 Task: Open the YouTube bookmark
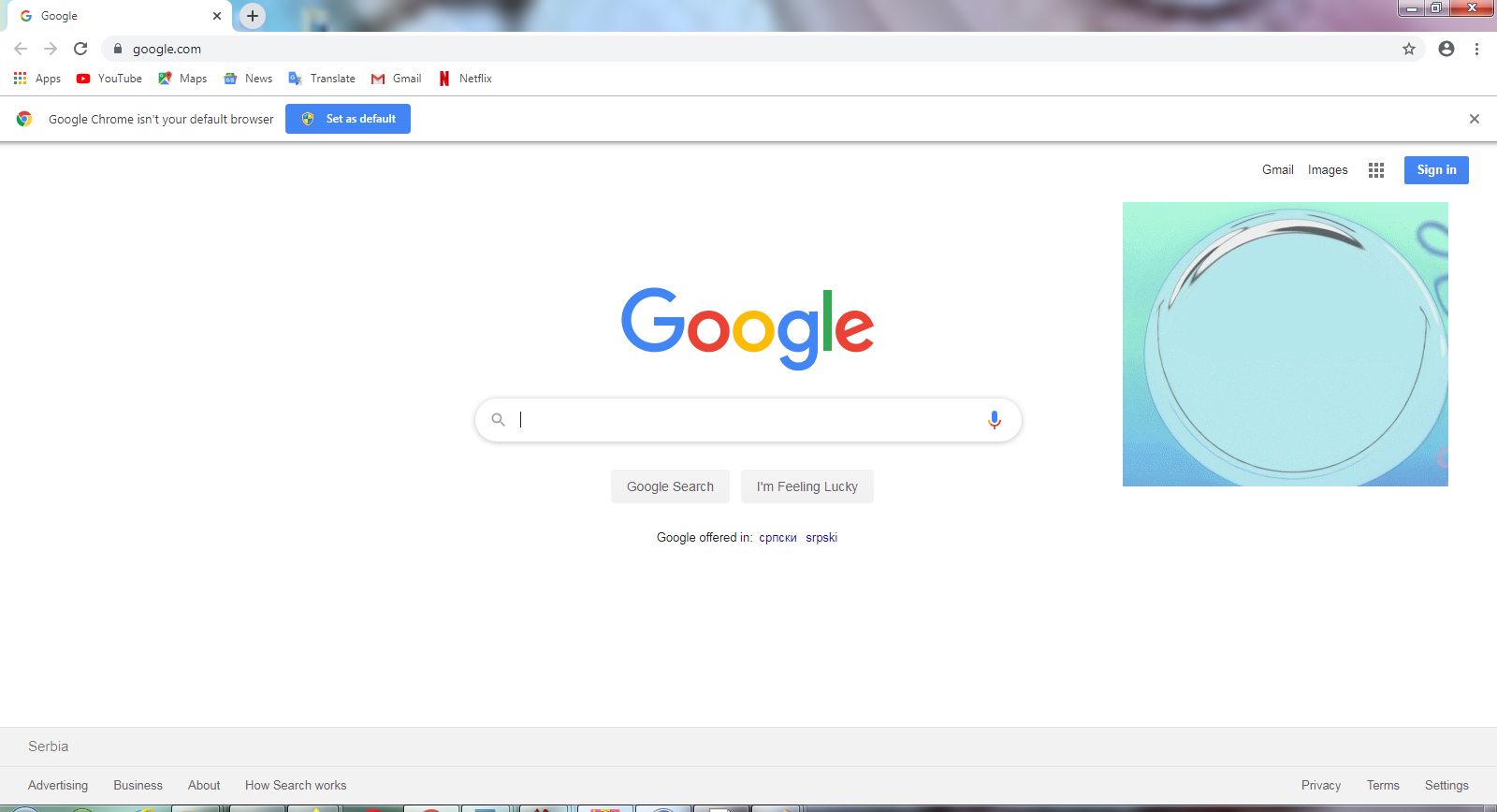tap(109, 79)
